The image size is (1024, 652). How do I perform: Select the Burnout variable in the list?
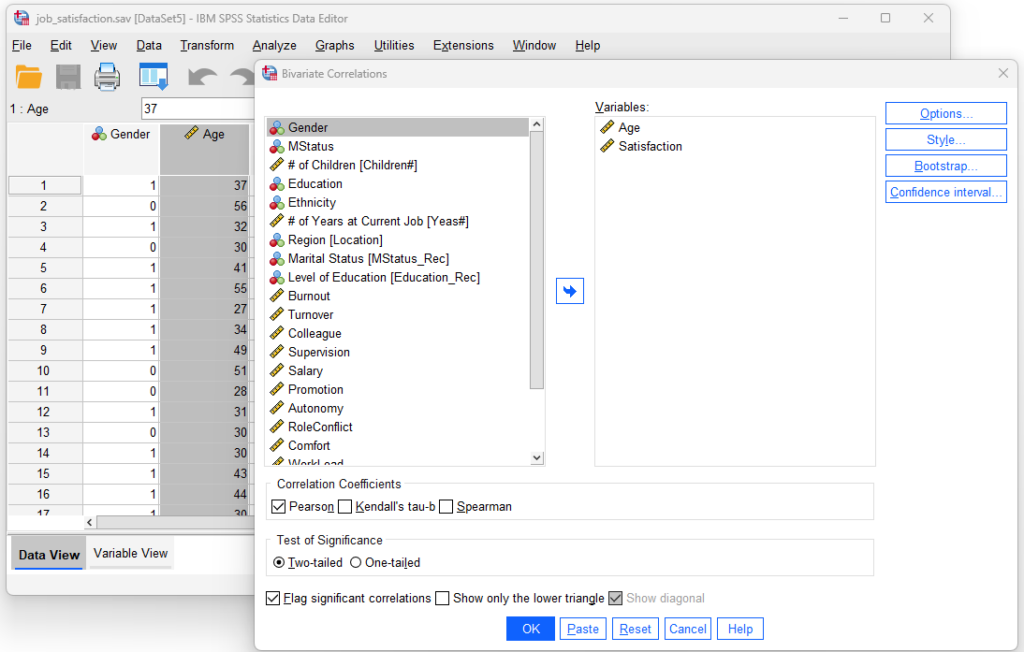312,295
